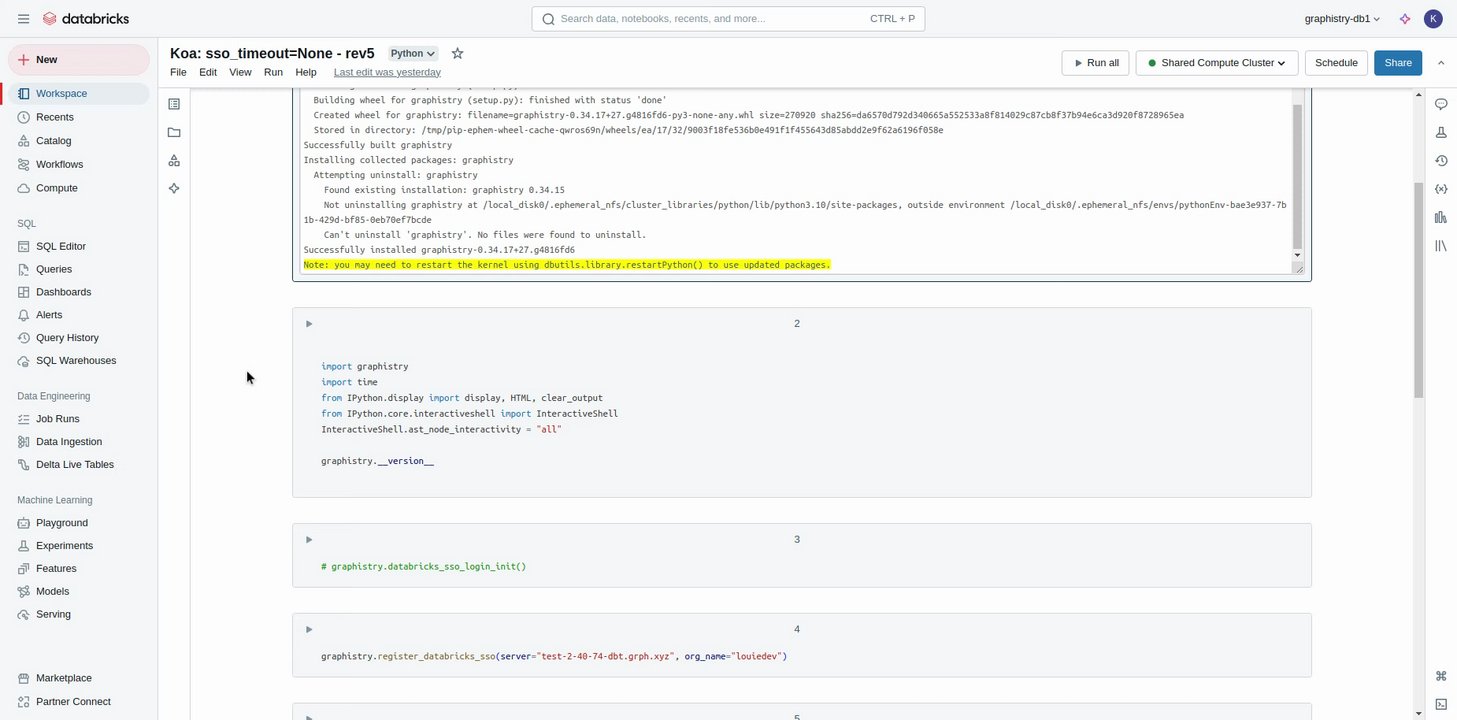
Task: Open the hamburger navigation menu
Action: 23,18
